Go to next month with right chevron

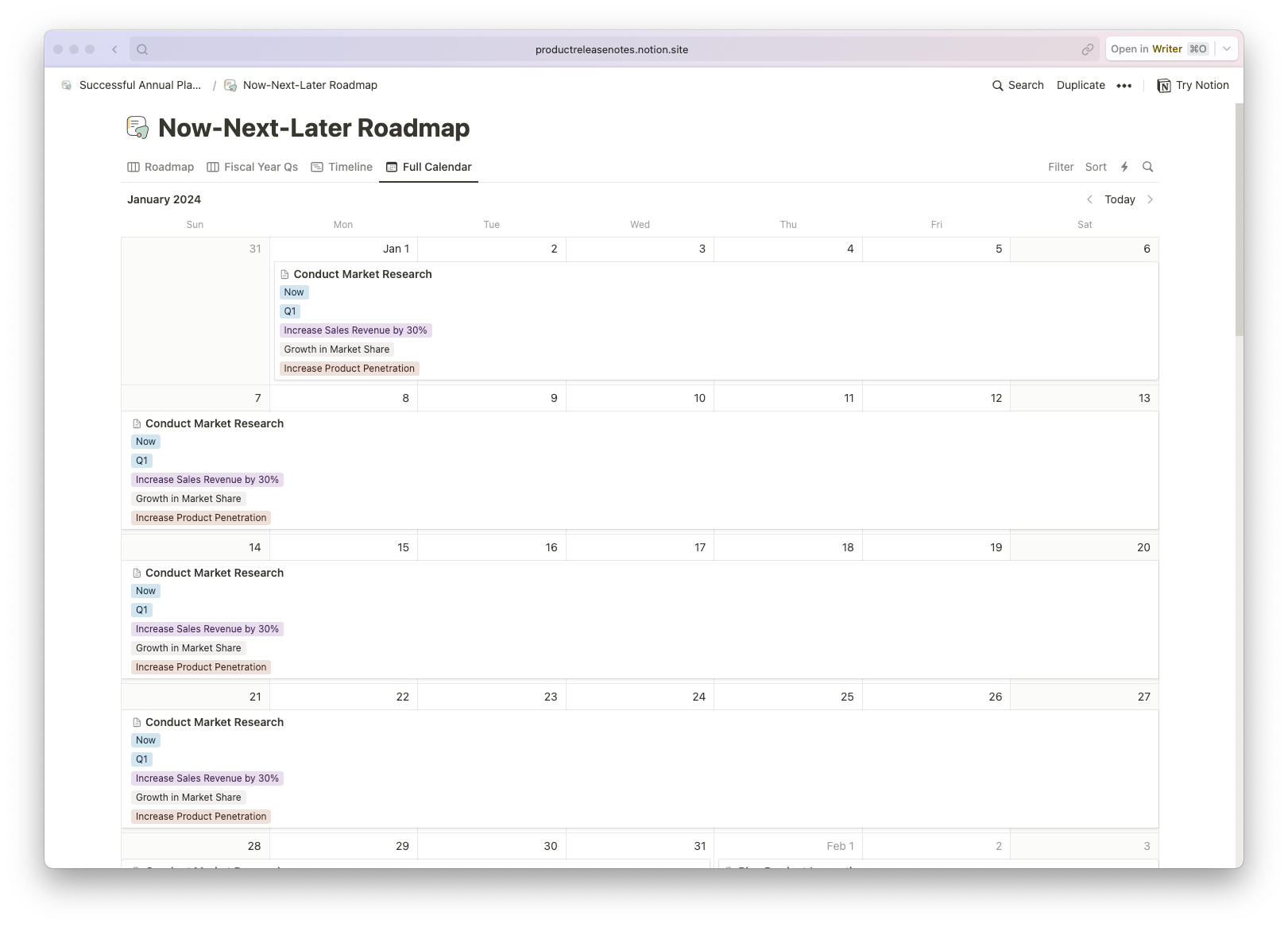[1150, 199]
